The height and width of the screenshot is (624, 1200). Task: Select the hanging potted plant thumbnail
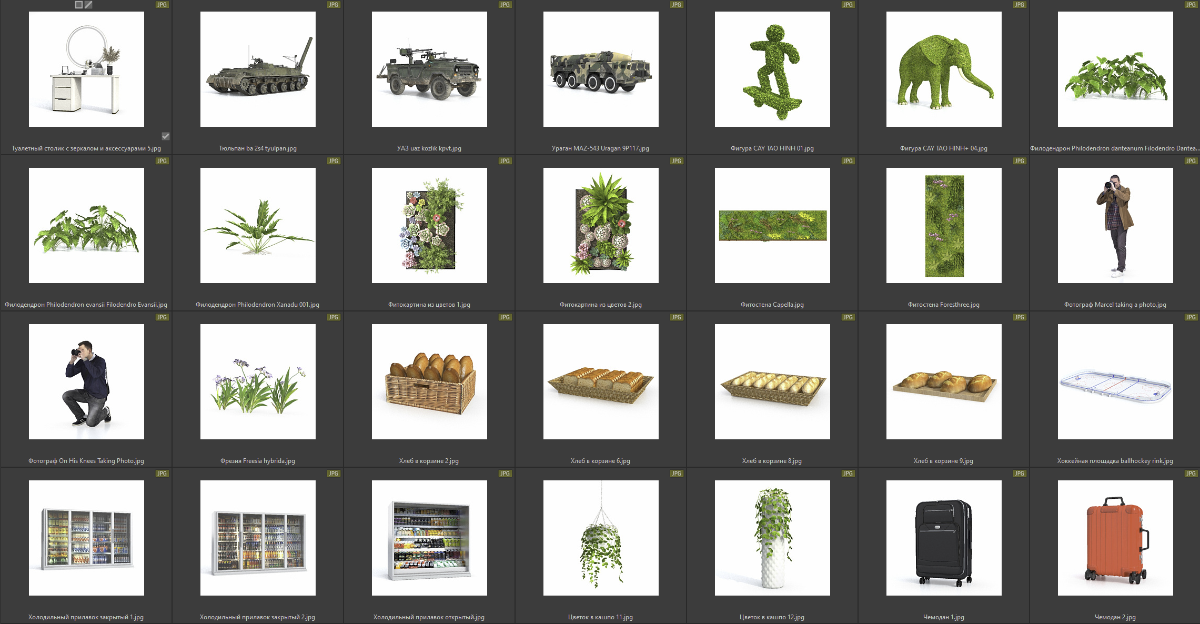pyautogui.click(x=600, y=537)
